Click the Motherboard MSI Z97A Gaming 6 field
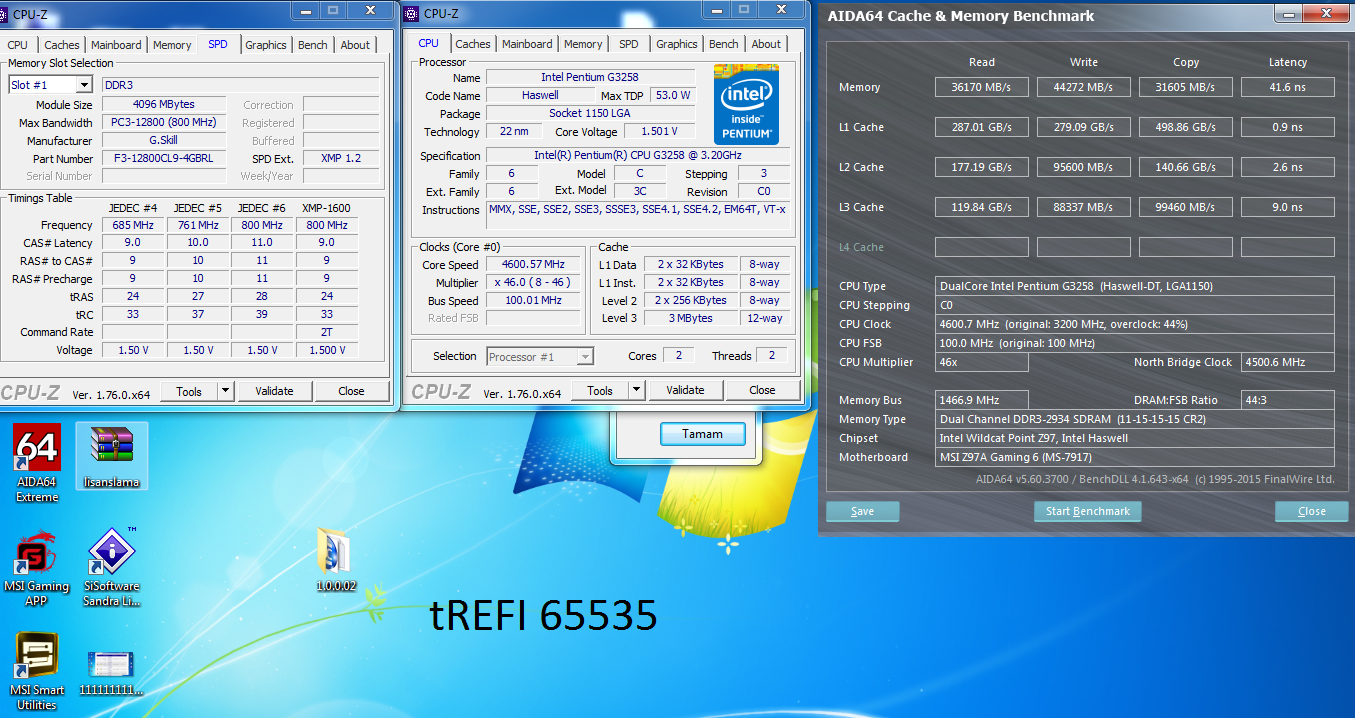 tap(1135, 457)
